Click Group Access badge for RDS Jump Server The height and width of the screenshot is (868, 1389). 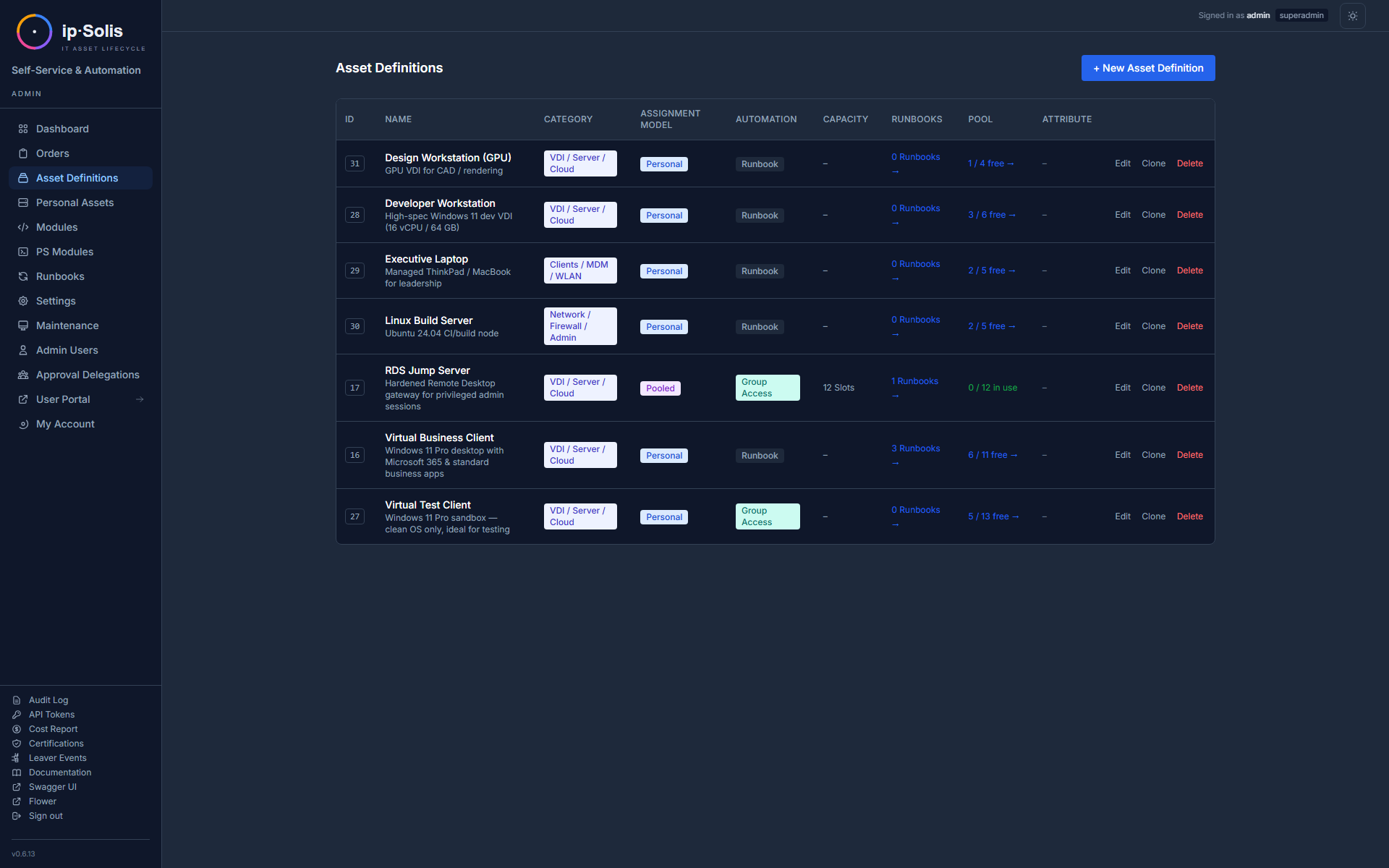tap(768, 388)
